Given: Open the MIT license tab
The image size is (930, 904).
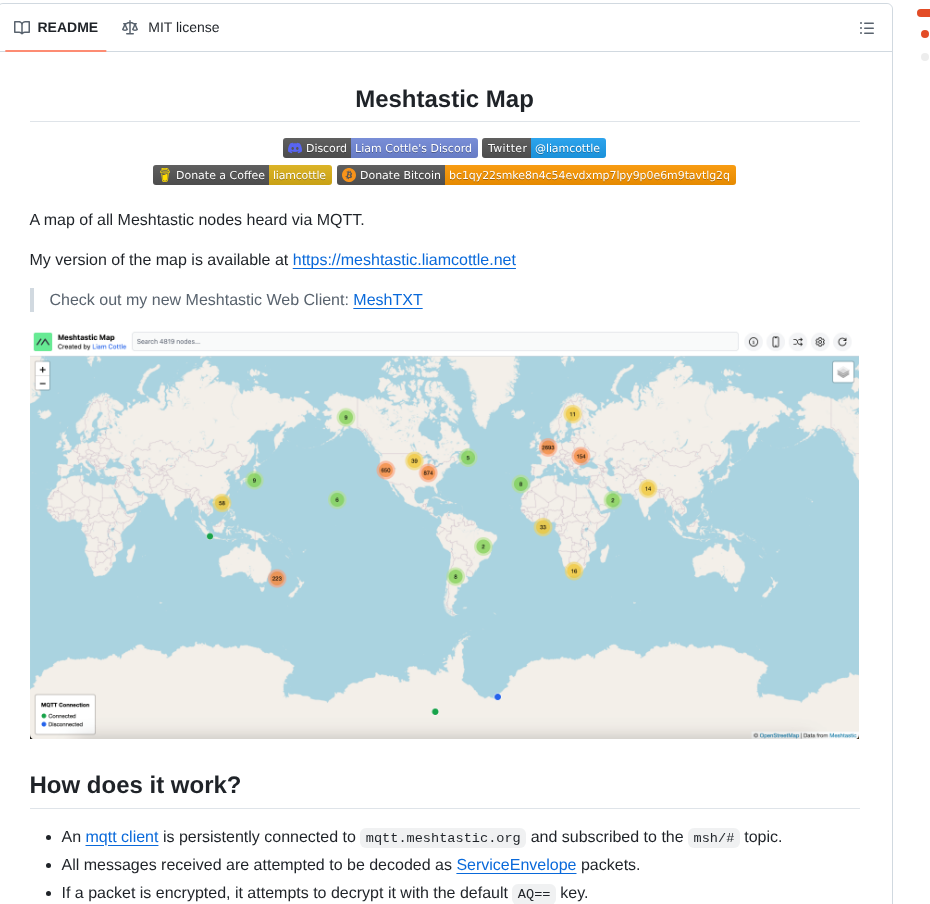Looking at the screenshot, I should pos(170,28).
